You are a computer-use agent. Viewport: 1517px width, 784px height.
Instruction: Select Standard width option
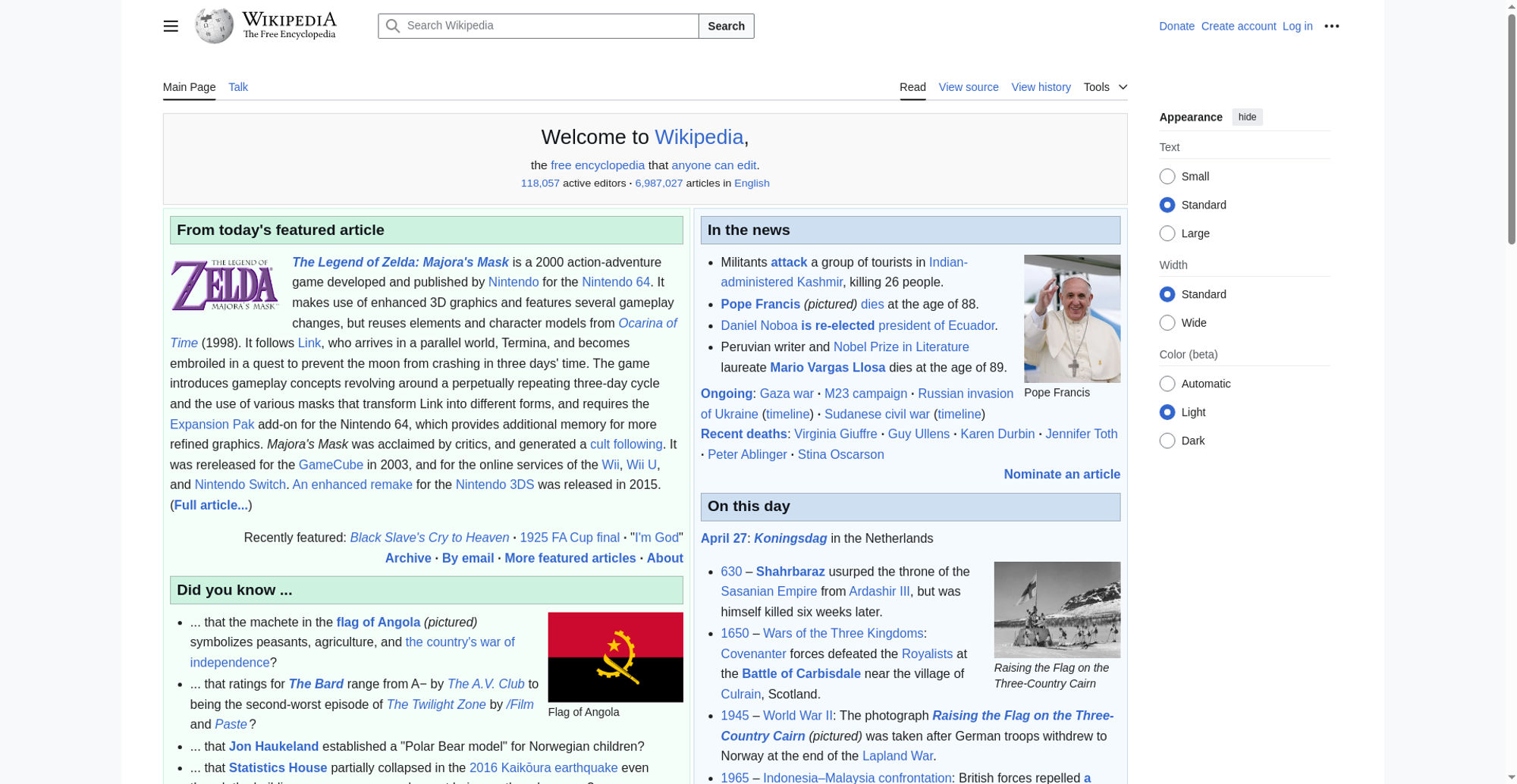(x=1167, y=294)
